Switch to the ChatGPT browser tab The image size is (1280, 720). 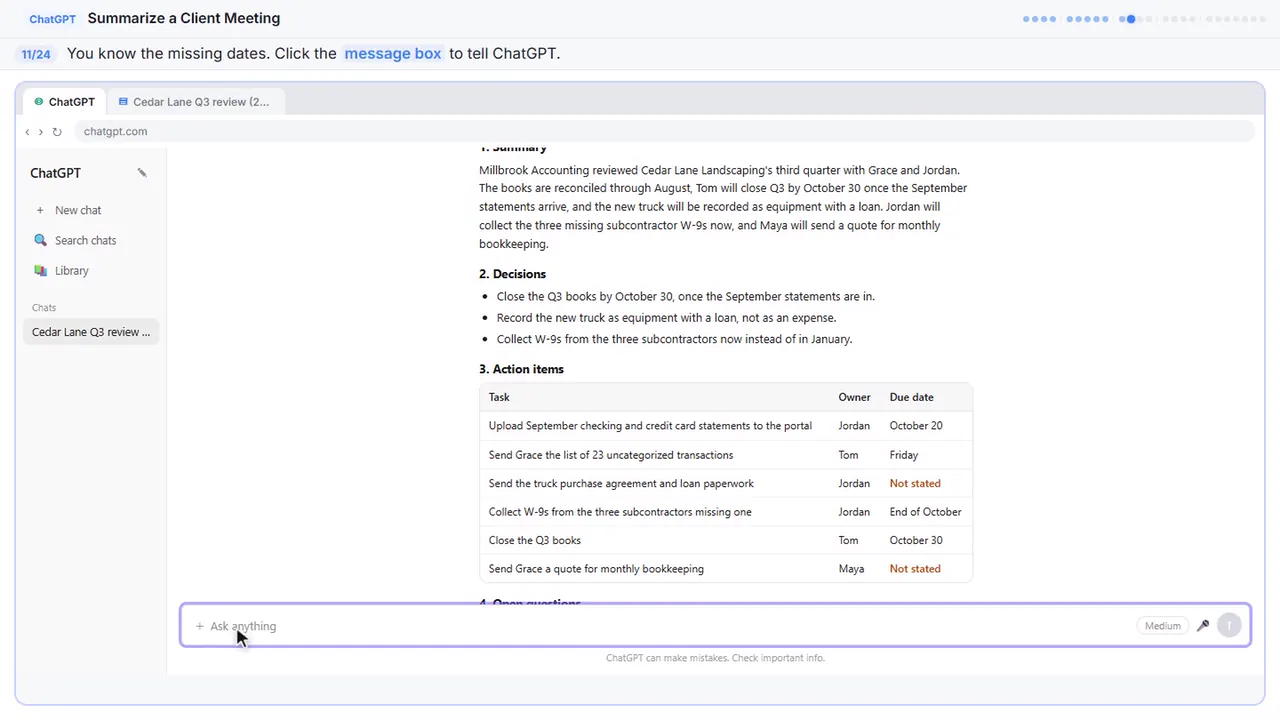tap(65, 102)
